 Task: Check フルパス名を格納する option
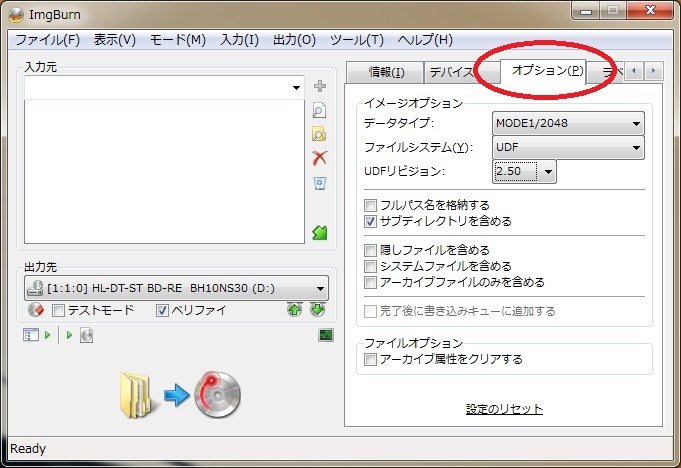click(x=370, y=205)
